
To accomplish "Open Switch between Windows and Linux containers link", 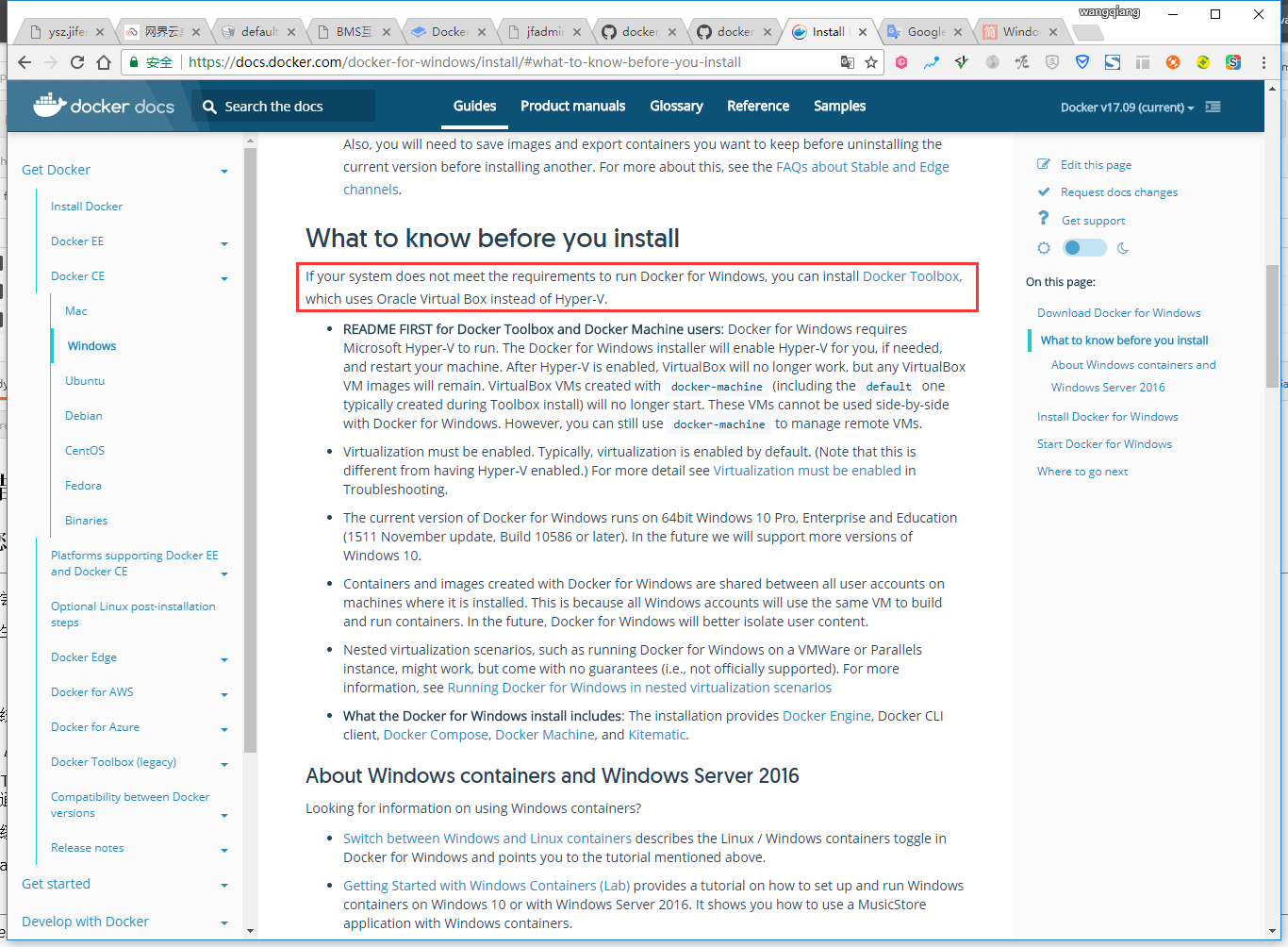I will click(487, 839).
